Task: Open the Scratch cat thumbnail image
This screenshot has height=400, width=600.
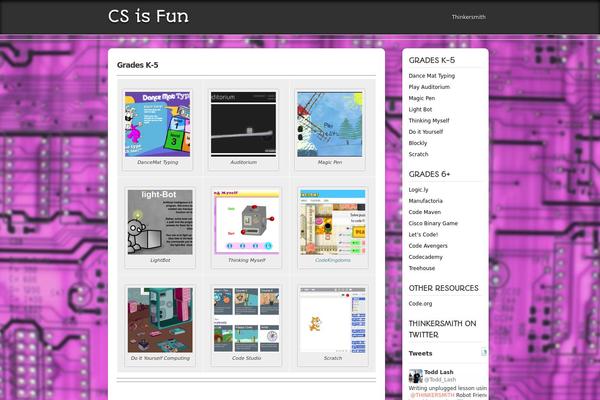Action: pos(333,320)
